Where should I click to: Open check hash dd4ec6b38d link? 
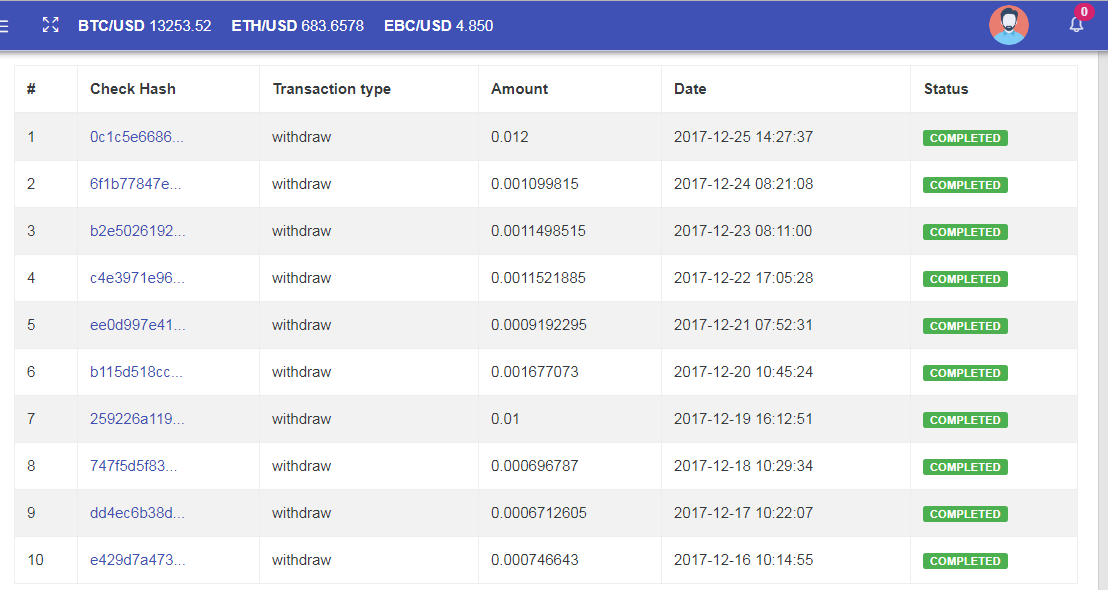click(x=137, y=513)
